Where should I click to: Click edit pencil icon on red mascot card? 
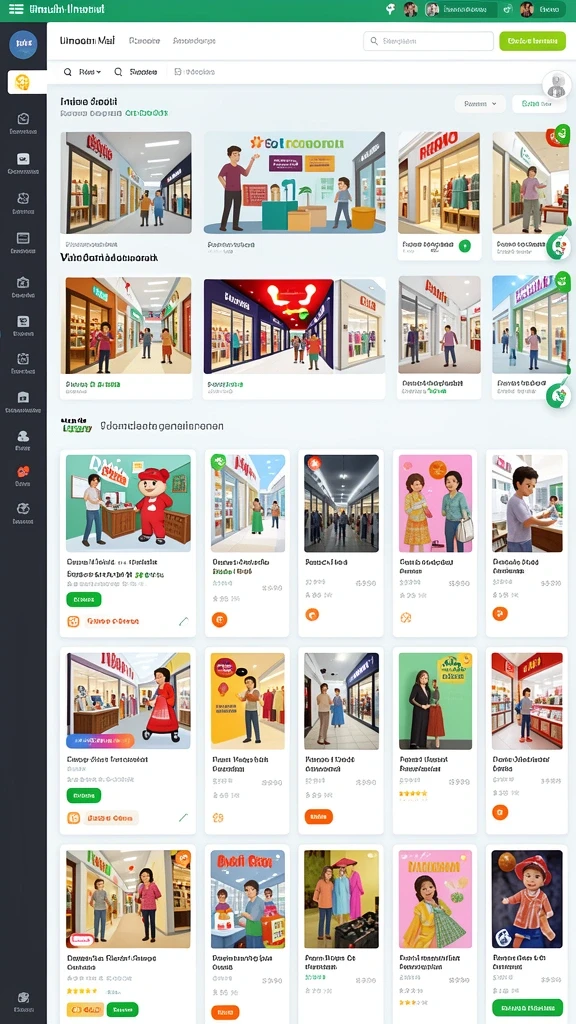click(184, 621)
